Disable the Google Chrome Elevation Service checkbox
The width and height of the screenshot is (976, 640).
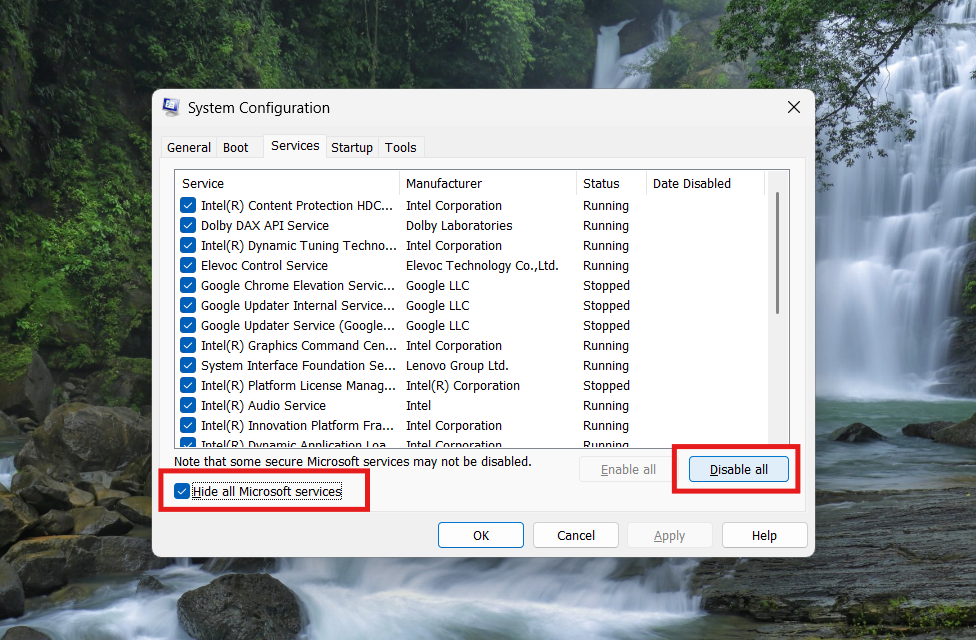point(187,285)
